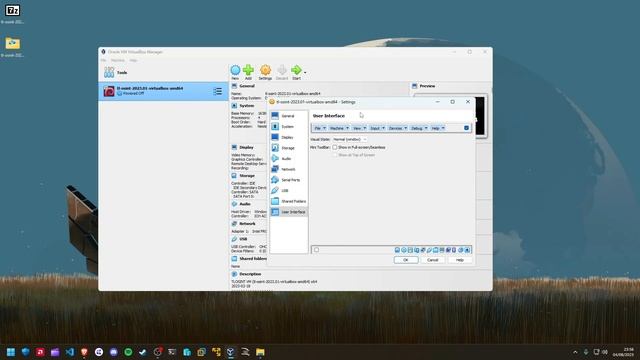The height and width of the screenshot is (360, 640).
Task: Click Discard icon in Manager toolbar
Action: click(282, 72)
